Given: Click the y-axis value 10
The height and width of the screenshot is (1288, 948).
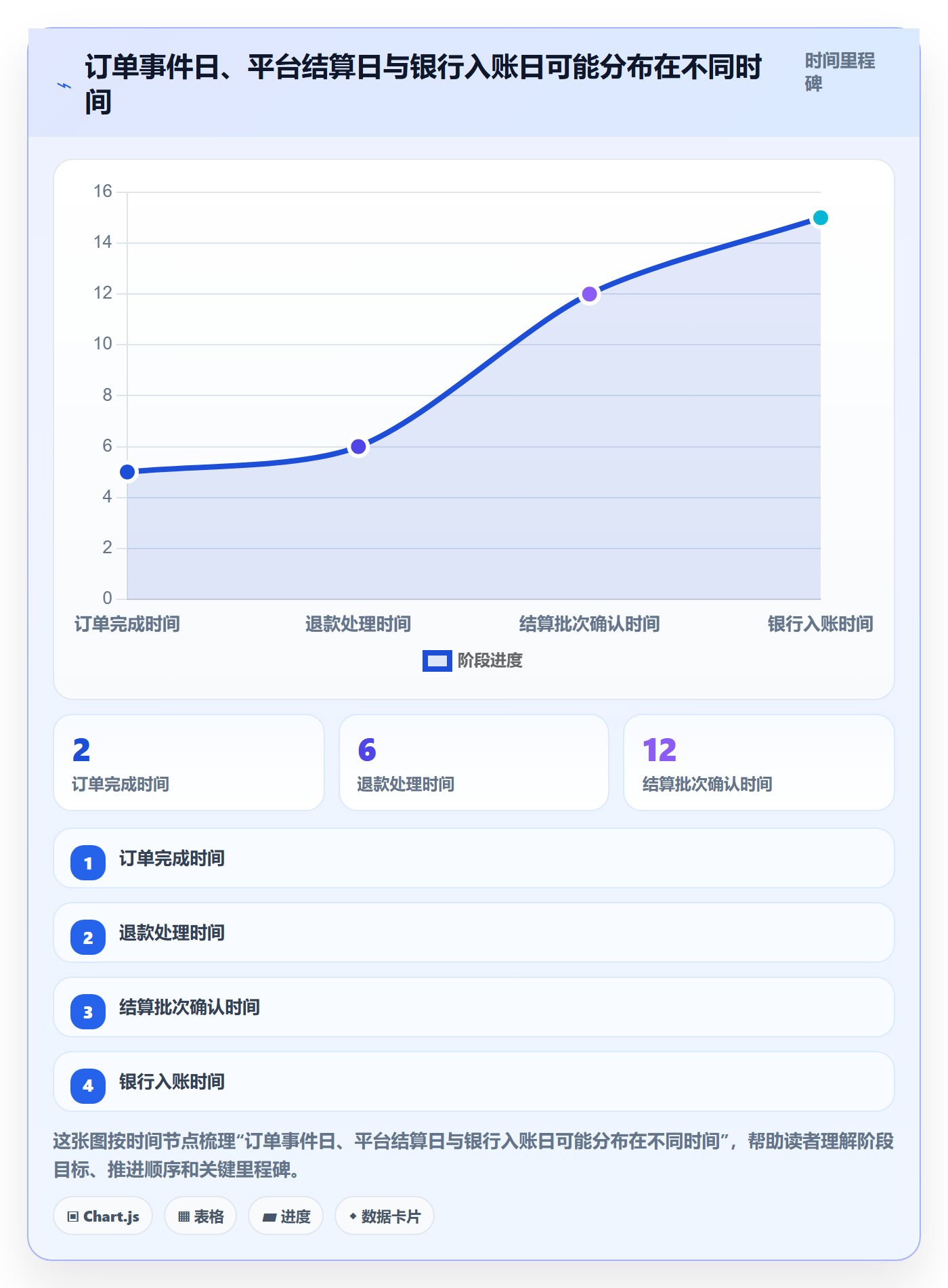Looking at the screenshot, I should tap(103, 344).
